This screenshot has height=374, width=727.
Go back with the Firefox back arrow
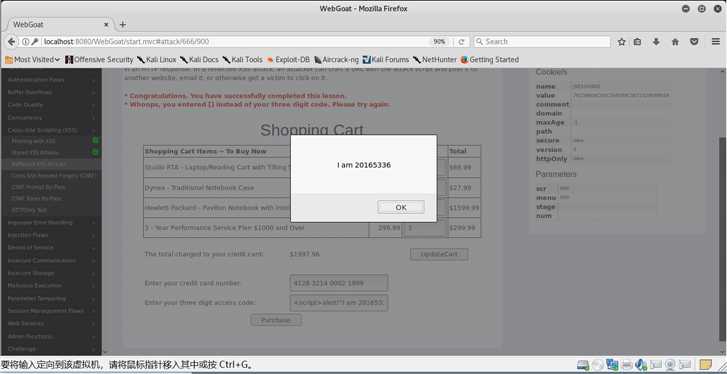point(11,42)
